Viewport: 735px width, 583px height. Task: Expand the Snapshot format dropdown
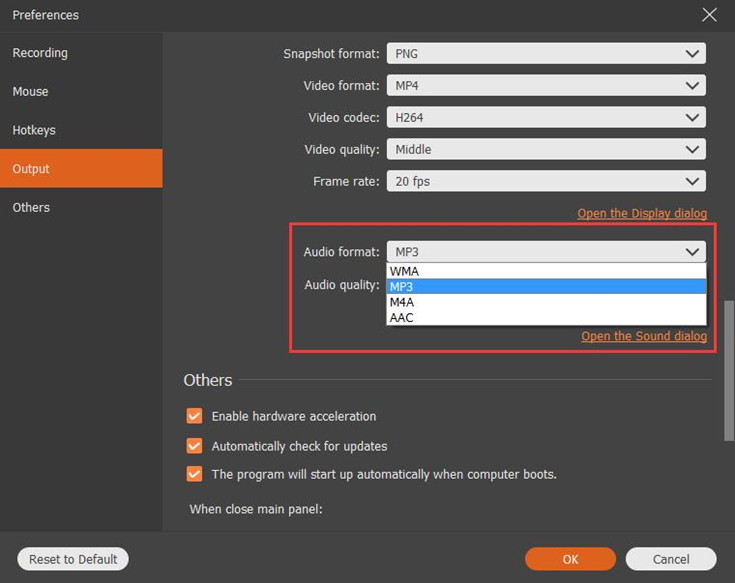coord(546,54)
